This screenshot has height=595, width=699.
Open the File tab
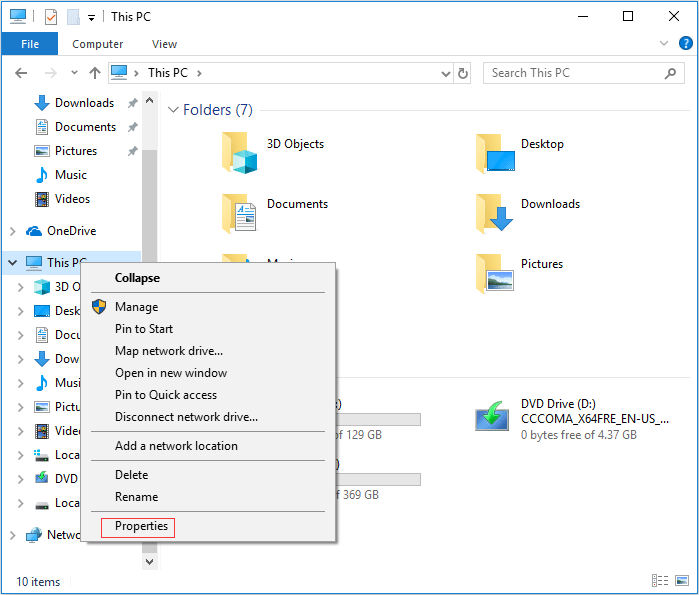pos(30,44)
